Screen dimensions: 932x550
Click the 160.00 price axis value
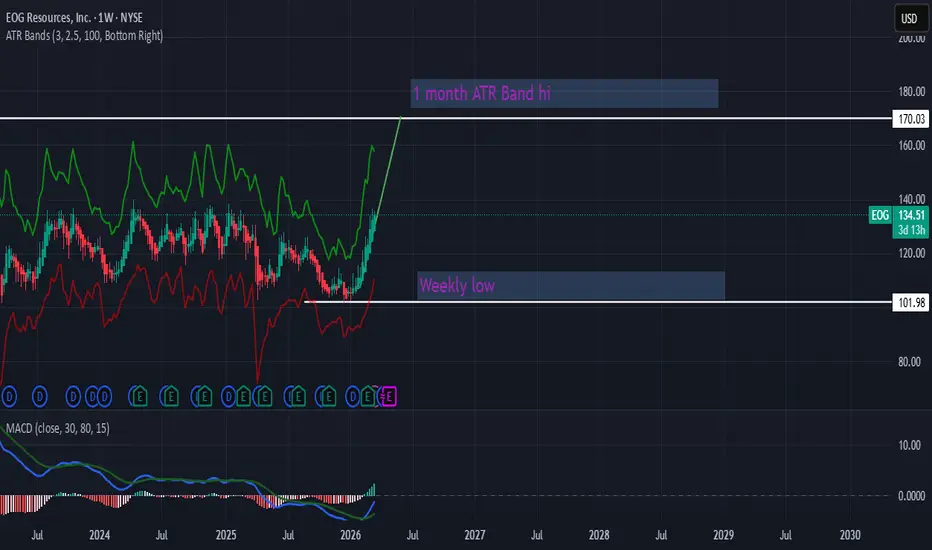(912, 145)
